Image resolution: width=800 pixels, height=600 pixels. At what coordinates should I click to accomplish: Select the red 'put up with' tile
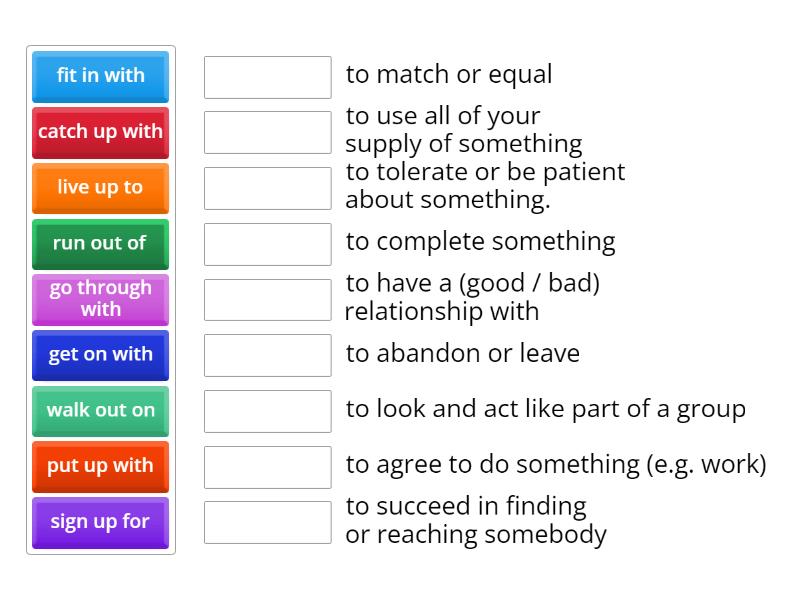(x=100, y=467)
